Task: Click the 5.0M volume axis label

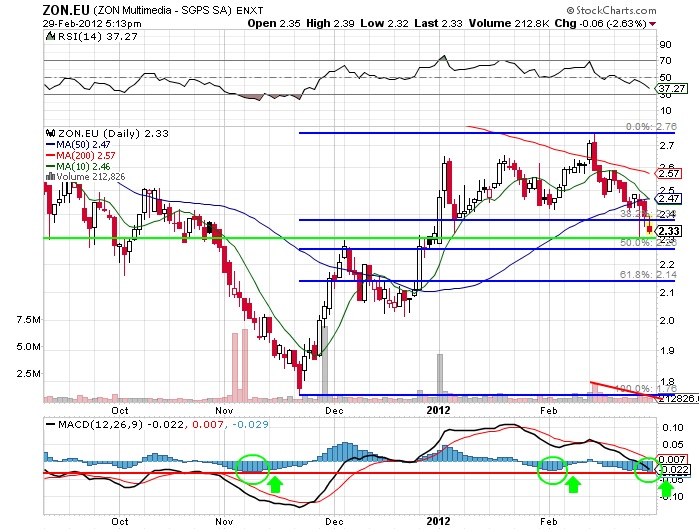Action: coord(29,346)
